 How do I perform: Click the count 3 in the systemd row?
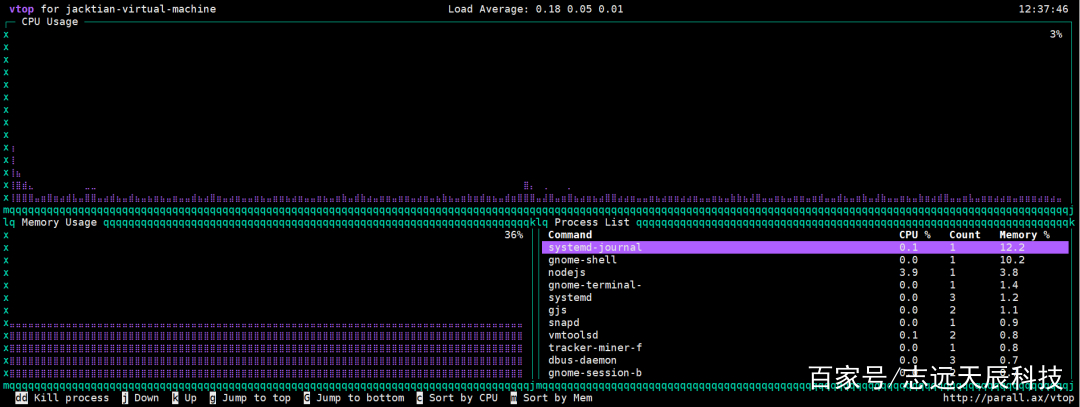point(953,298)
